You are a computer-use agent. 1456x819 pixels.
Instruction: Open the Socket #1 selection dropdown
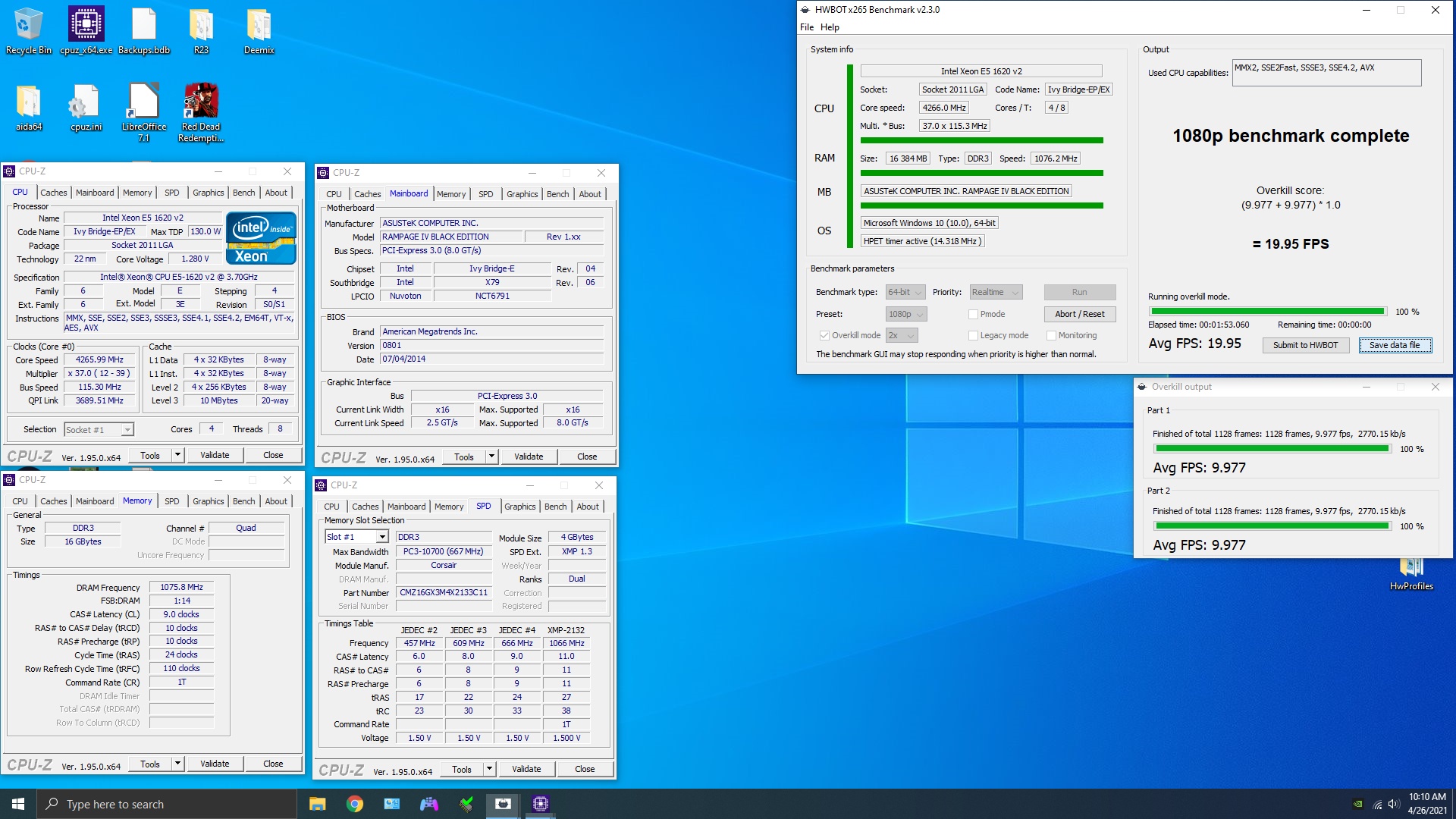tap(99, 430)
